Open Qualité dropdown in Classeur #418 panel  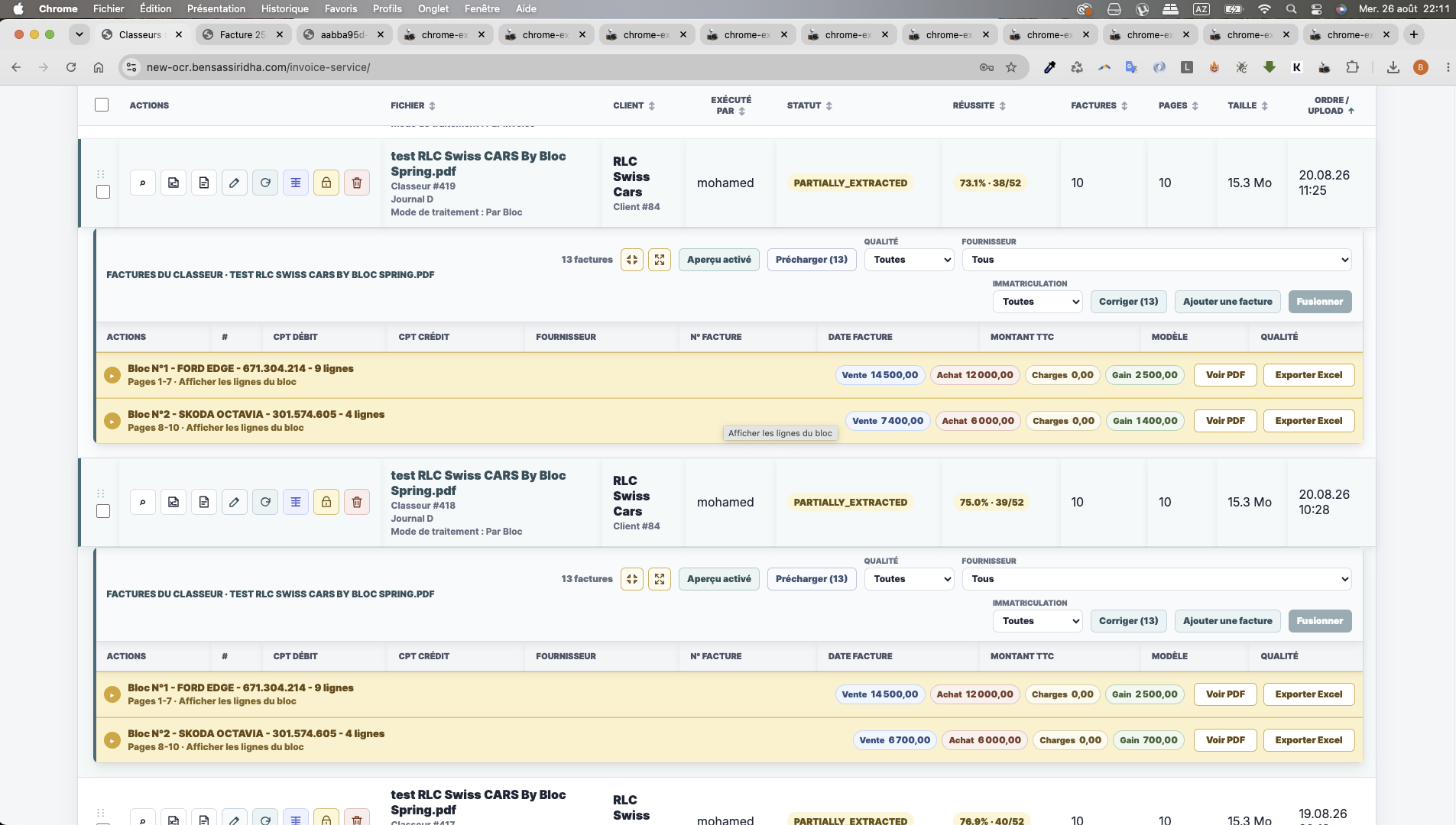(910, 579)
